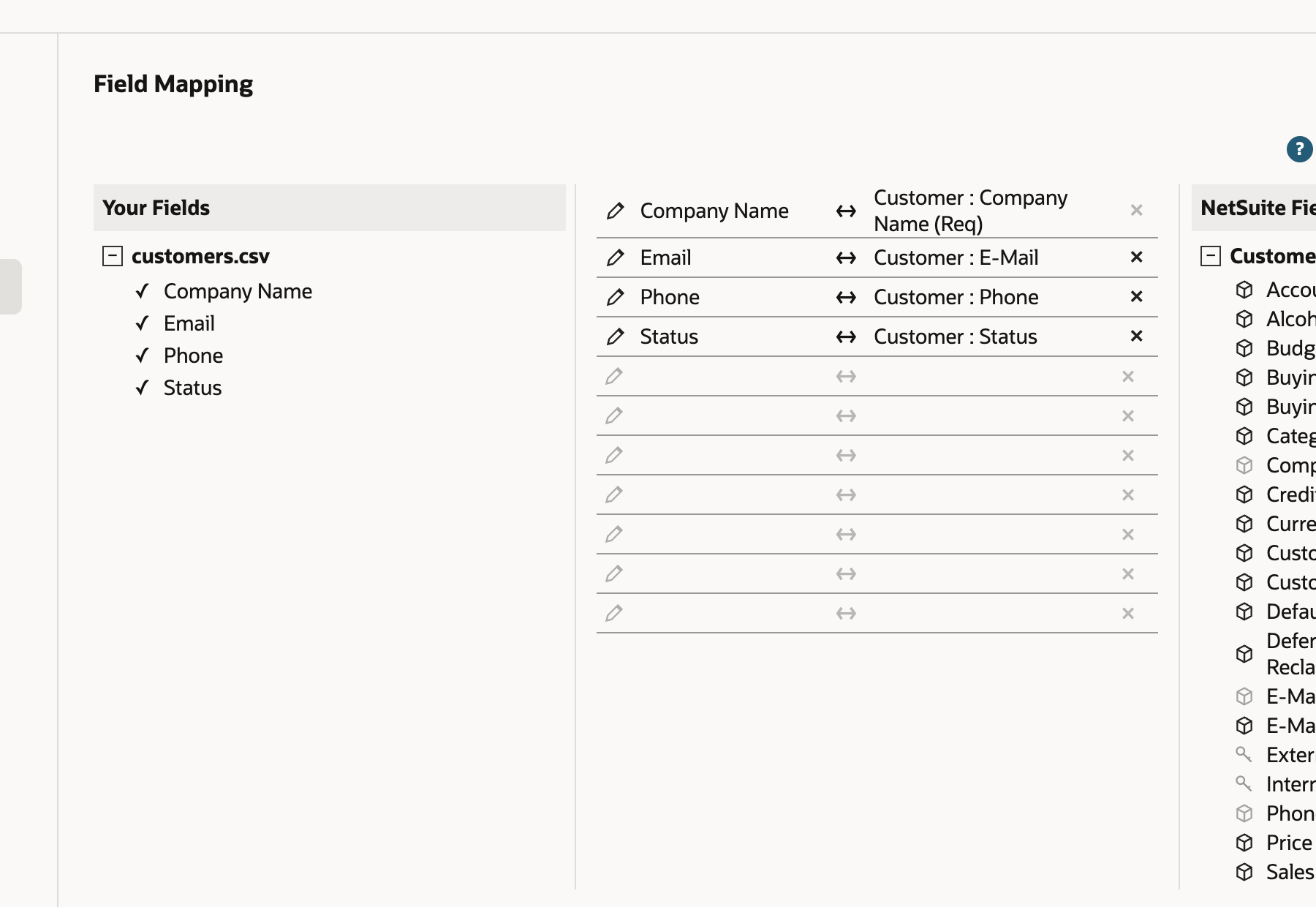Select the Defau... field in NetSuite Fields
This screenshot has height=907, width=1316.
pyautogui.click(x=1290, y=611)
